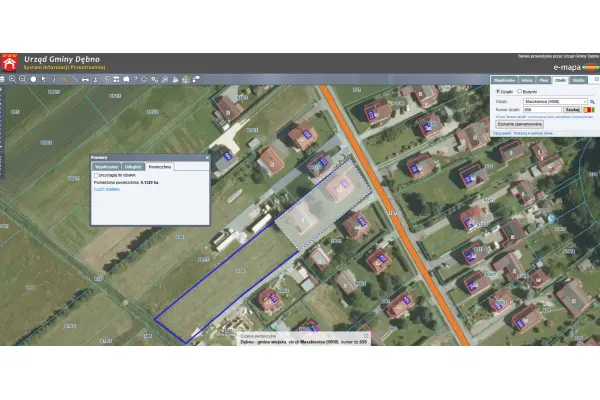The image size is (600, 400).
Task: Click the e-mapa logo
Action: pyautogui.click(x=576, y=67)
